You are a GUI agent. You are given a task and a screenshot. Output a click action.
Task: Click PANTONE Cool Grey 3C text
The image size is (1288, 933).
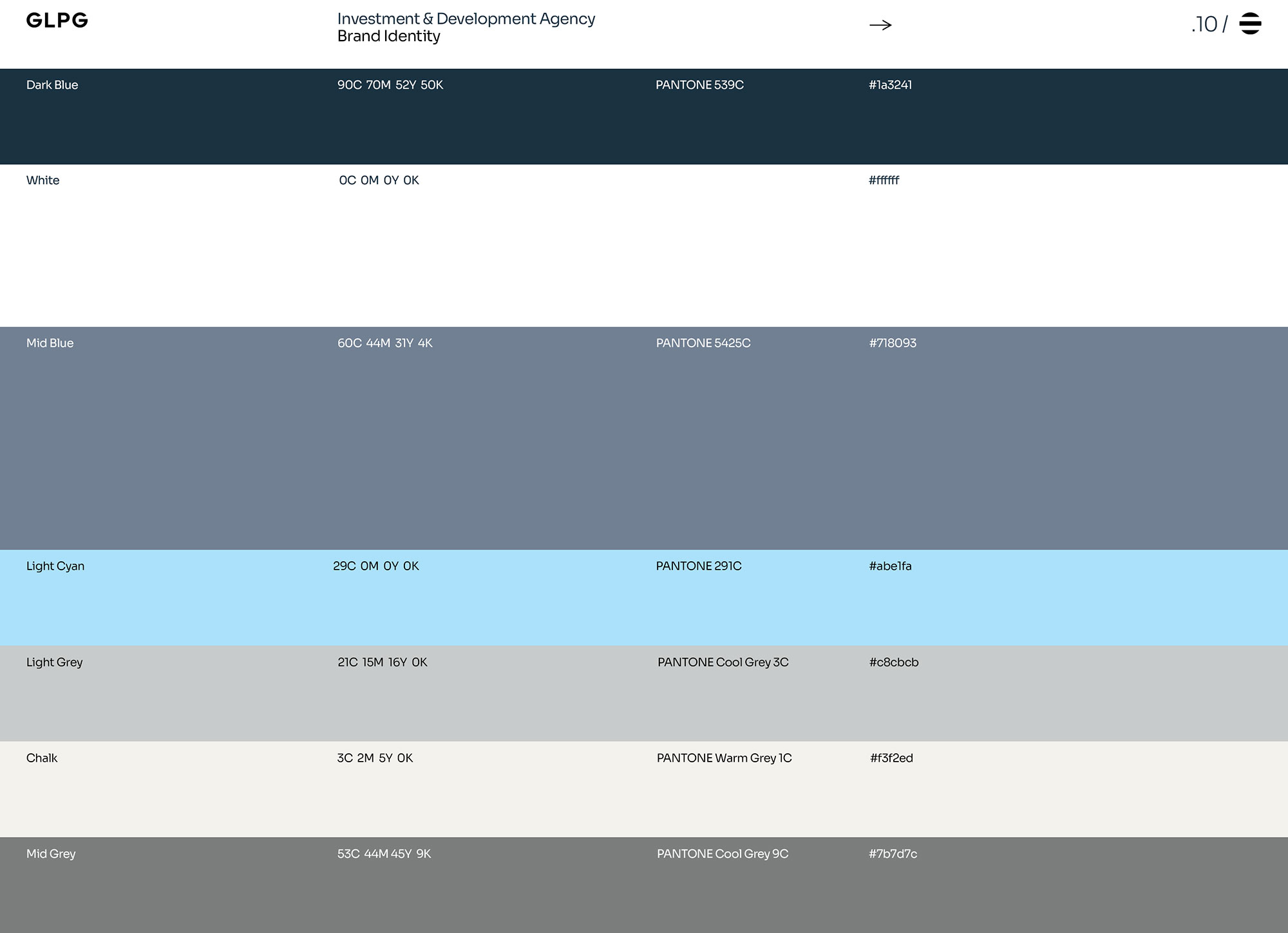723,662
